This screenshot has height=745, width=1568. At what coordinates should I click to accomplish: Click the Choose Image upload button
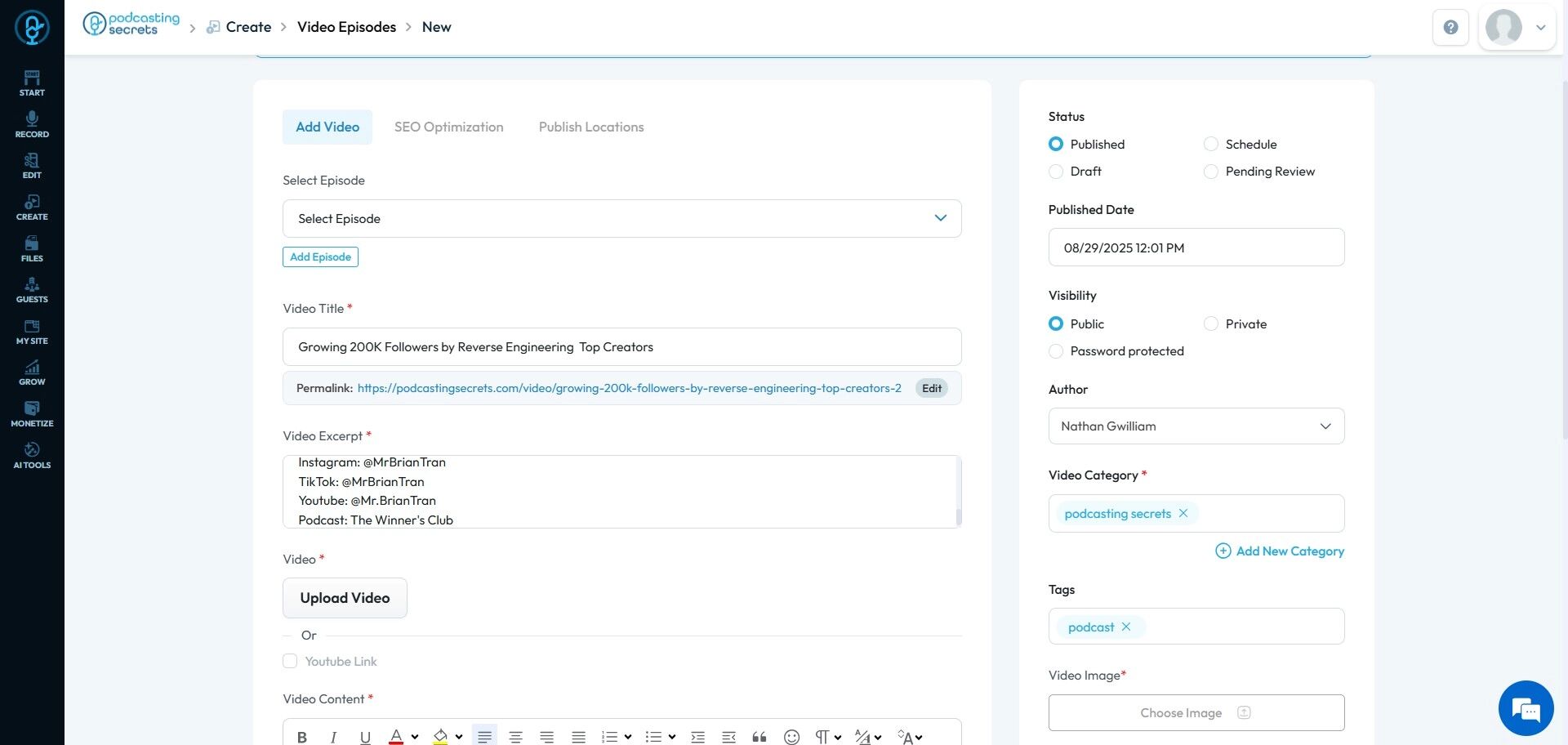click(1196, 712)
